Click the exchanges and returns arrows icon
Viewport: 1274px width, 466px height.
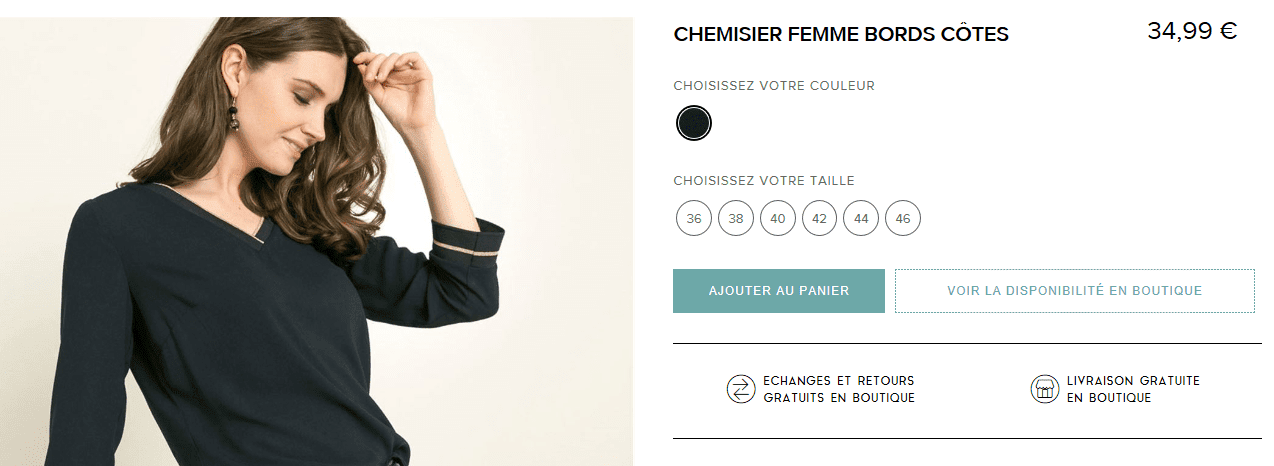pos(741,389)
